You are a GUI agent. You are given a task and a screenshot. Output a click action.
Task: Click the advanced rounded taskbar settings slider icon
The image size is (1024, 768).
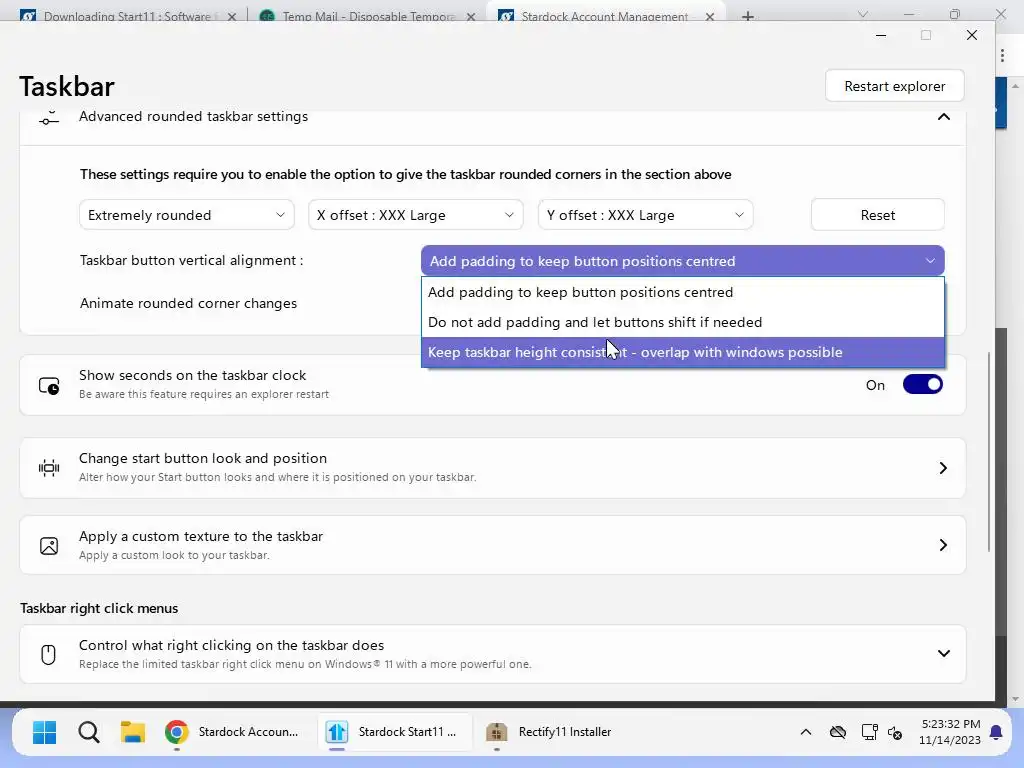pos(49,119)
